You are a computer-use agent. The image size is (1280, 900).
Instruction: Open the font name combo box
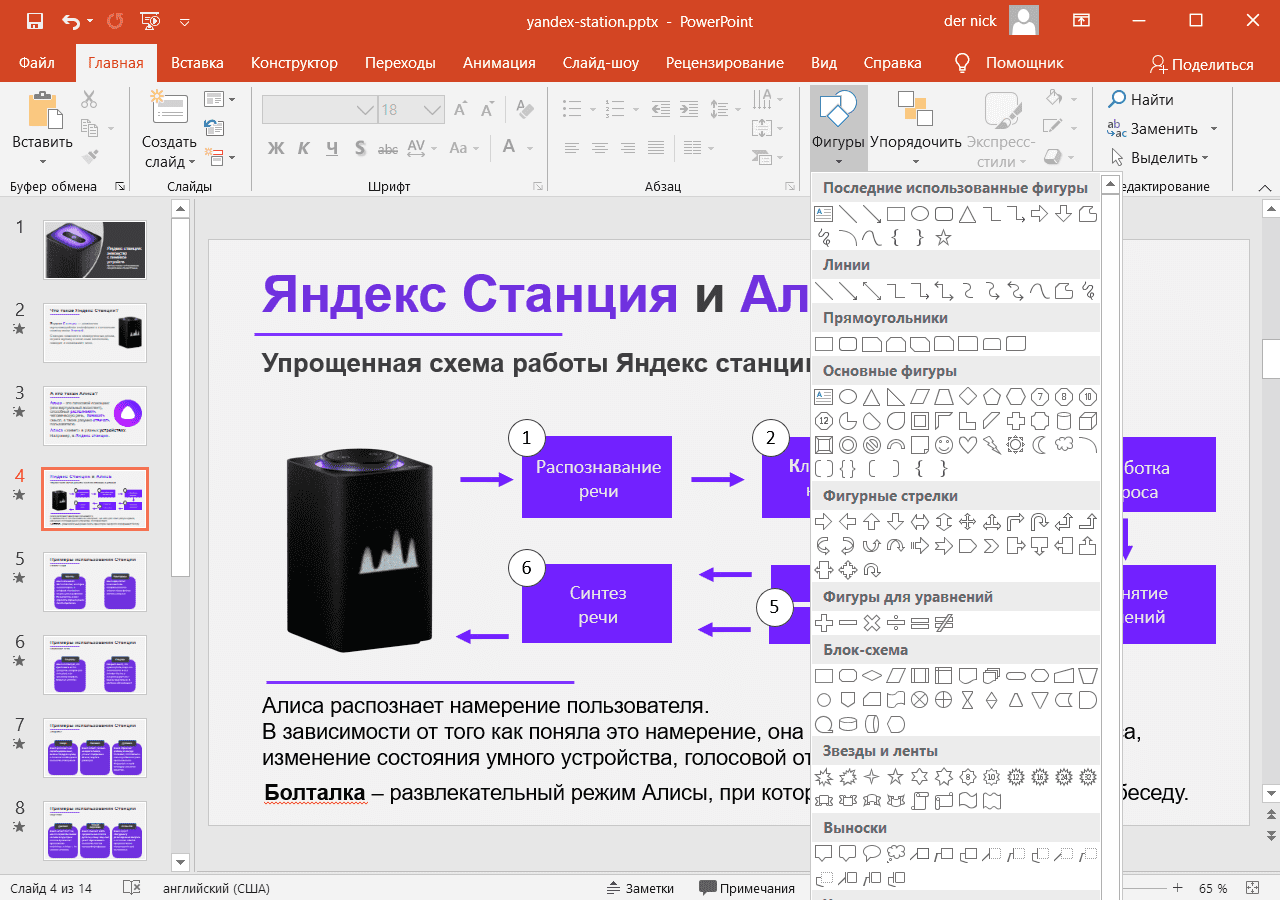click(x=319, y=110)
